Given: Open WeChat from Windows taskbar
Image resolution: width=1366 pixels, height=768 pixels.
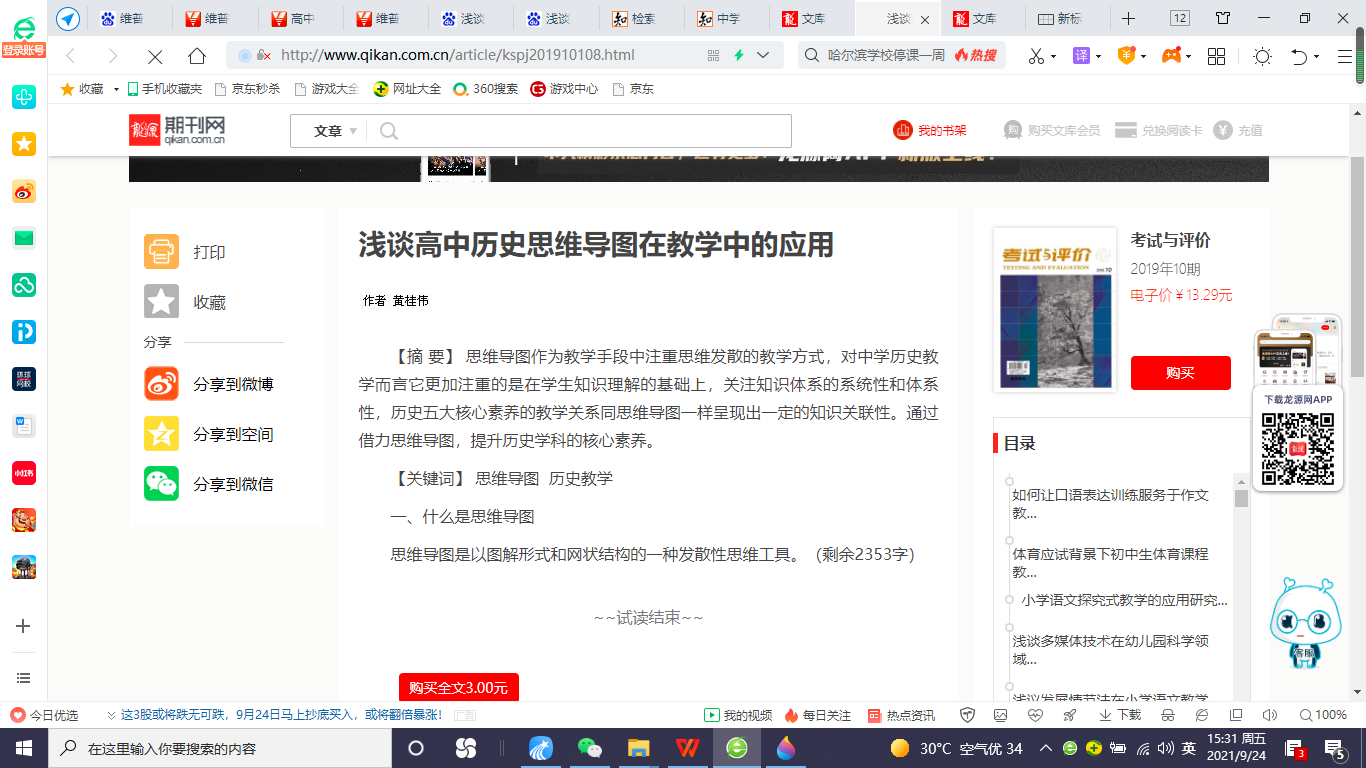Looking at the screenshot, I should pos(590,748).
